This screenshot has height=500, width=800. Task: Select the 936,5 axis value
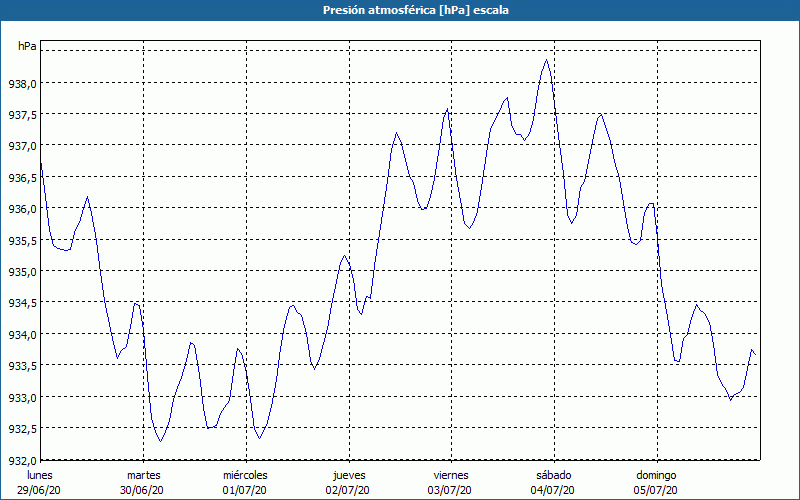(x=22, y=178)
